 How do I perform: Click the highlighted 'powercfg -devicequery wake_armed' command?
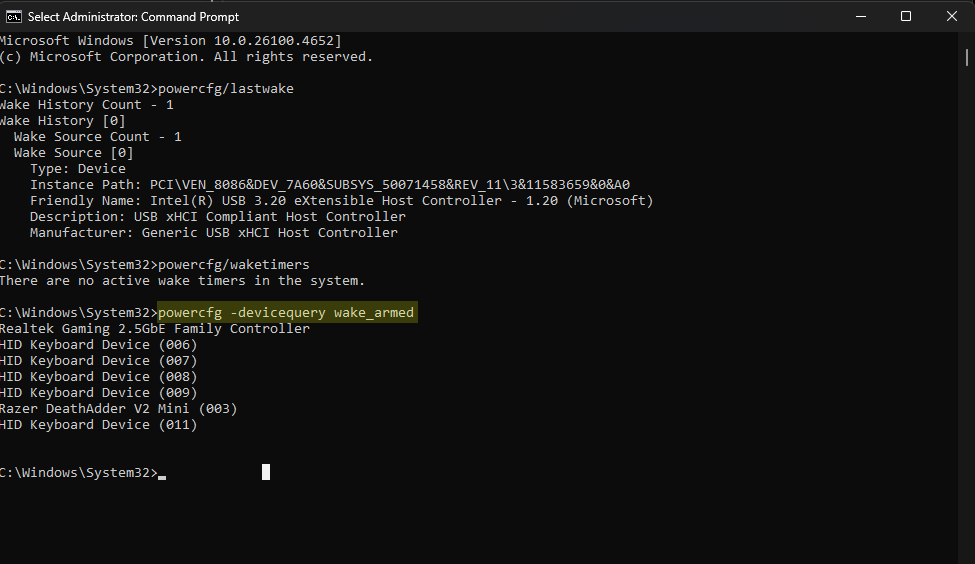[286, 313]
